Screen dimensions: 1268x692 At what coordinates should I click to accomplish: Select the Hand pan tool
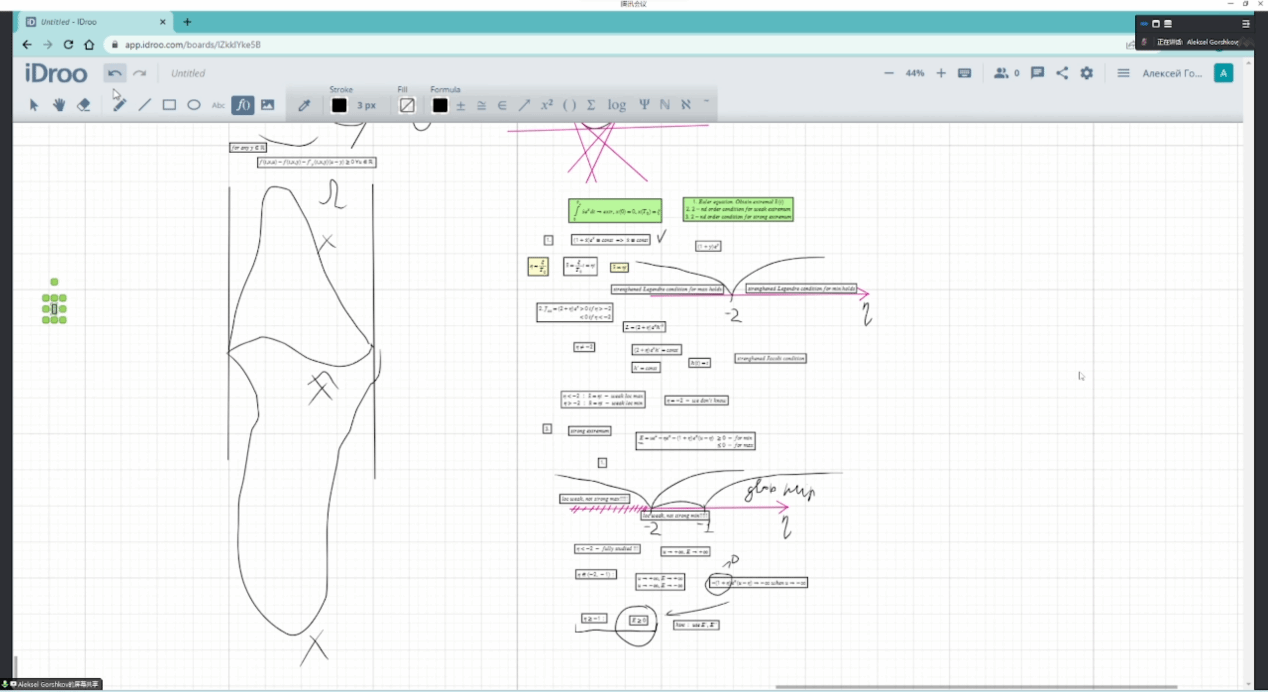tap(59, 105)
